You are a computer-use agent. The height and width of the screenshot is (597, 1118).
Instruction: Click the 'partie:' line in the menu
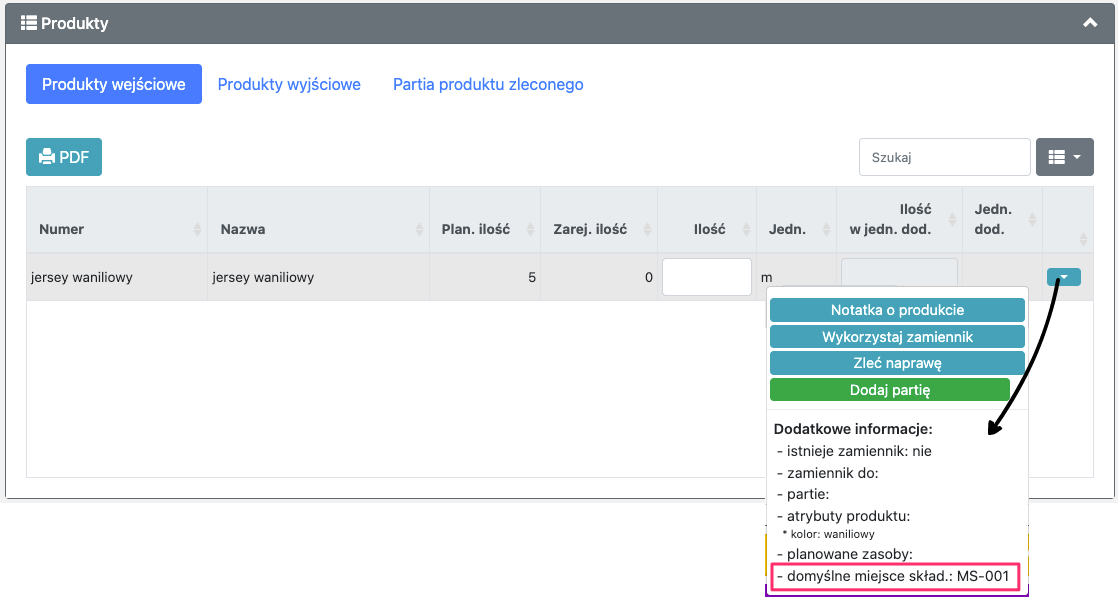click(x=803, y=494)
